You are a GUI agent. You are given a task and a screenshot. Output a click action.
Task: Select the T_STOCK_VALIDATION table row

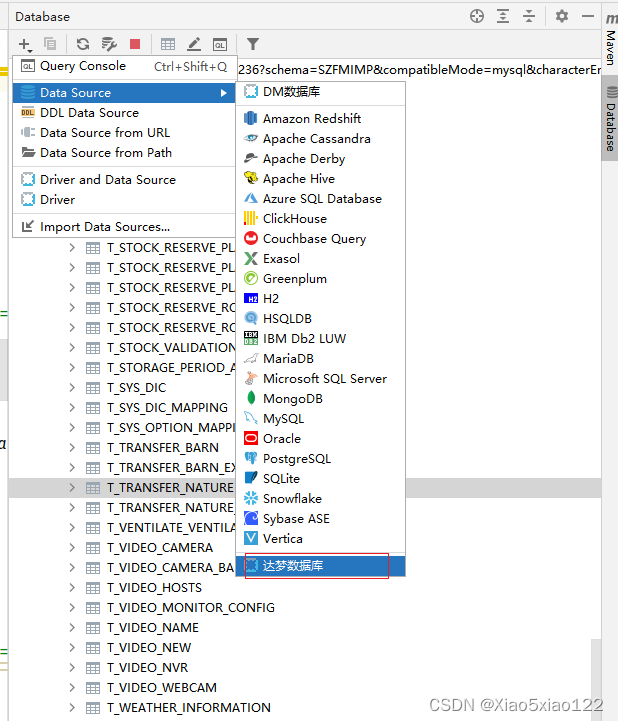171,348
